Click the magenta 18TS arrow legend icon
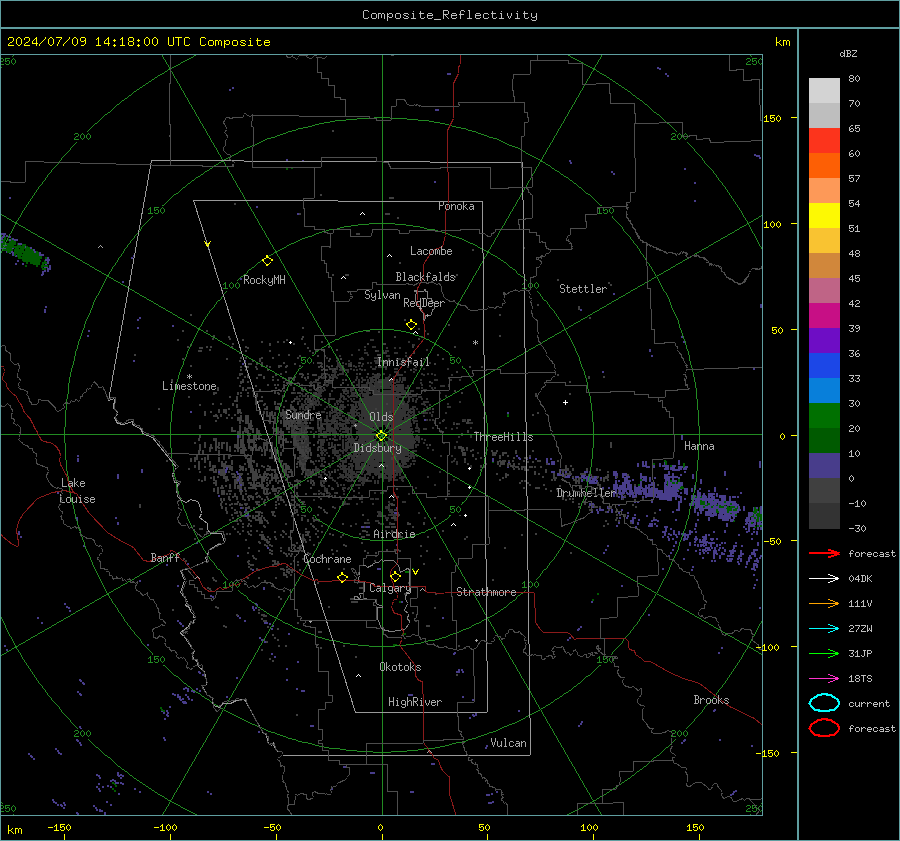The width and height of the screenshot is (900, 841). coord(824,679)
